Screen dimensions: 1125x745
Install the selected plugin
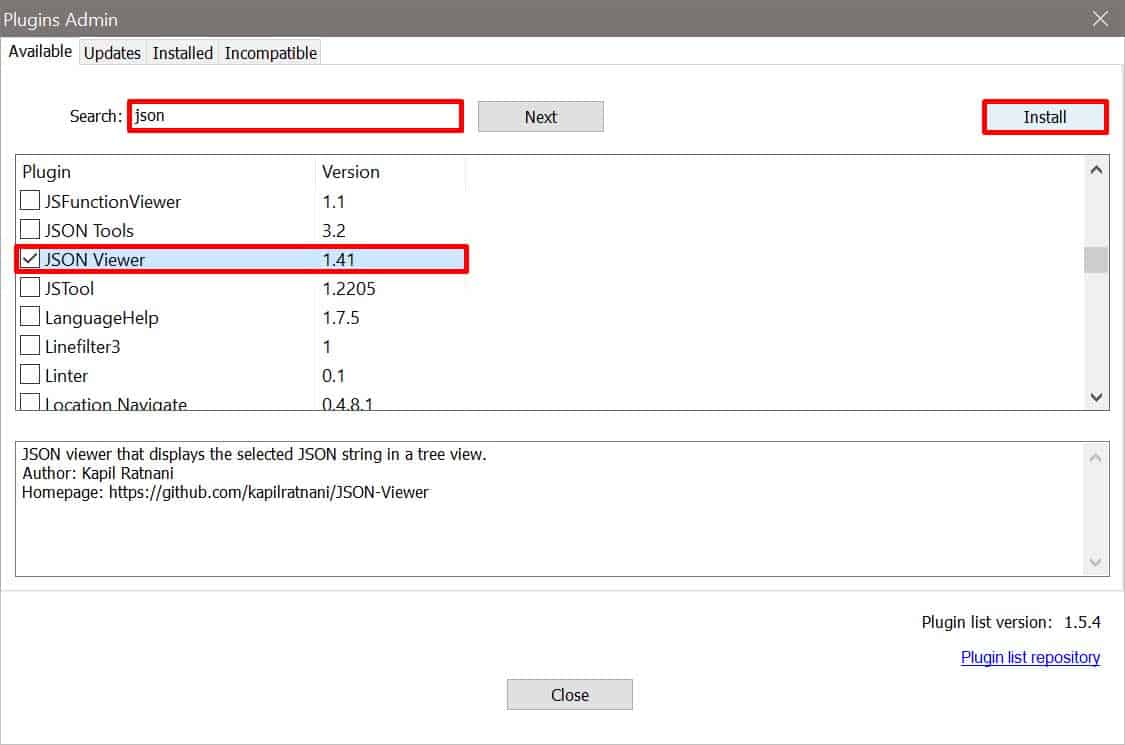(1045, 116)
